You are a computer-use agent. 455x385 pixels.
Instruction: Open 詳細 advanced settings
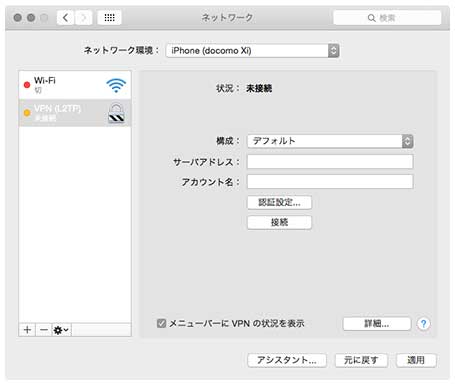(x=377, y=324)
